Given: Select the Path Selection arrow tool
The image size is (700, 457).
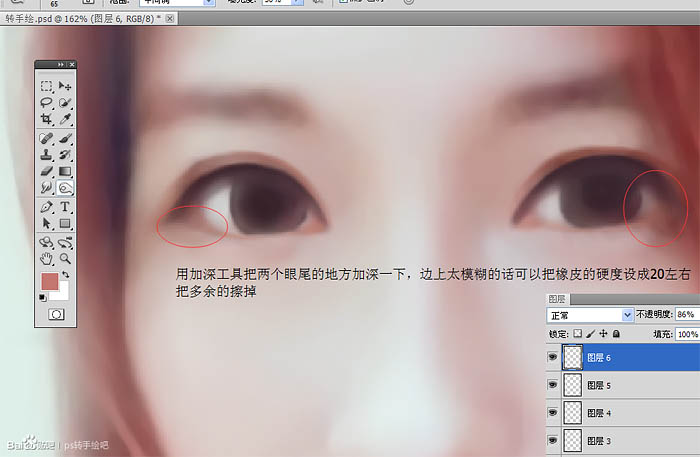Looking at the screenshot, I should pyautogui.click(x=46, y=223).
